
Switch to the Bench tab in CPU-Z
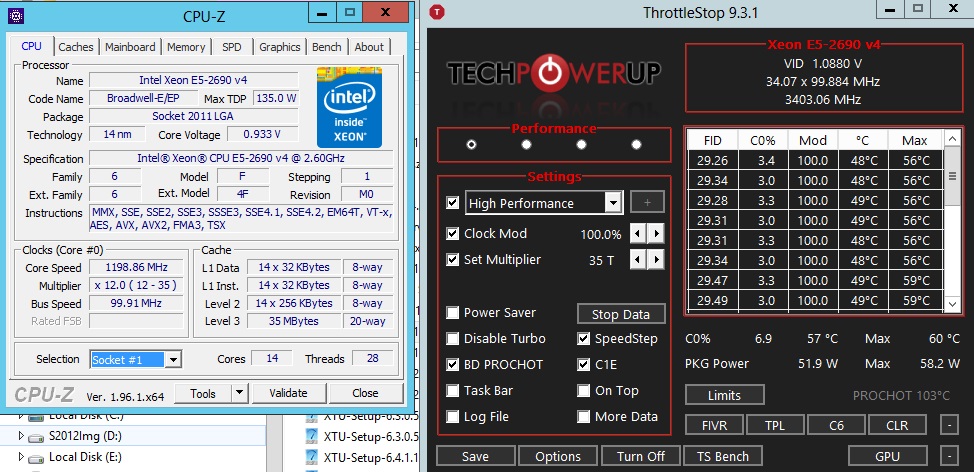[x=327, y=47]
